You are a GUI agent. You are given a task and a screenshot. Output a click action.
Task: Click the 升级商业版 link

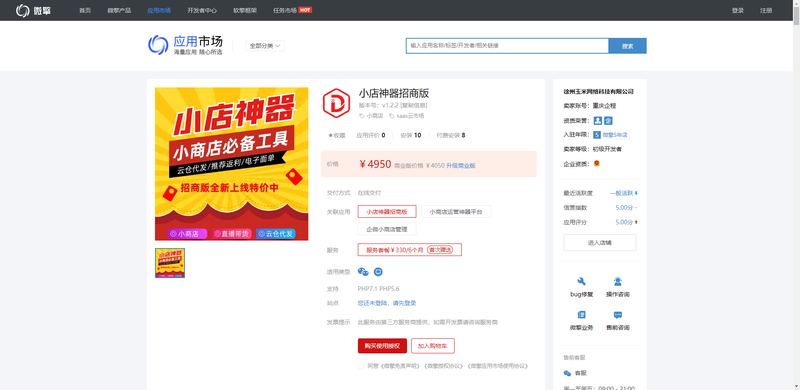pyautogui.click(x=461, y=165)
